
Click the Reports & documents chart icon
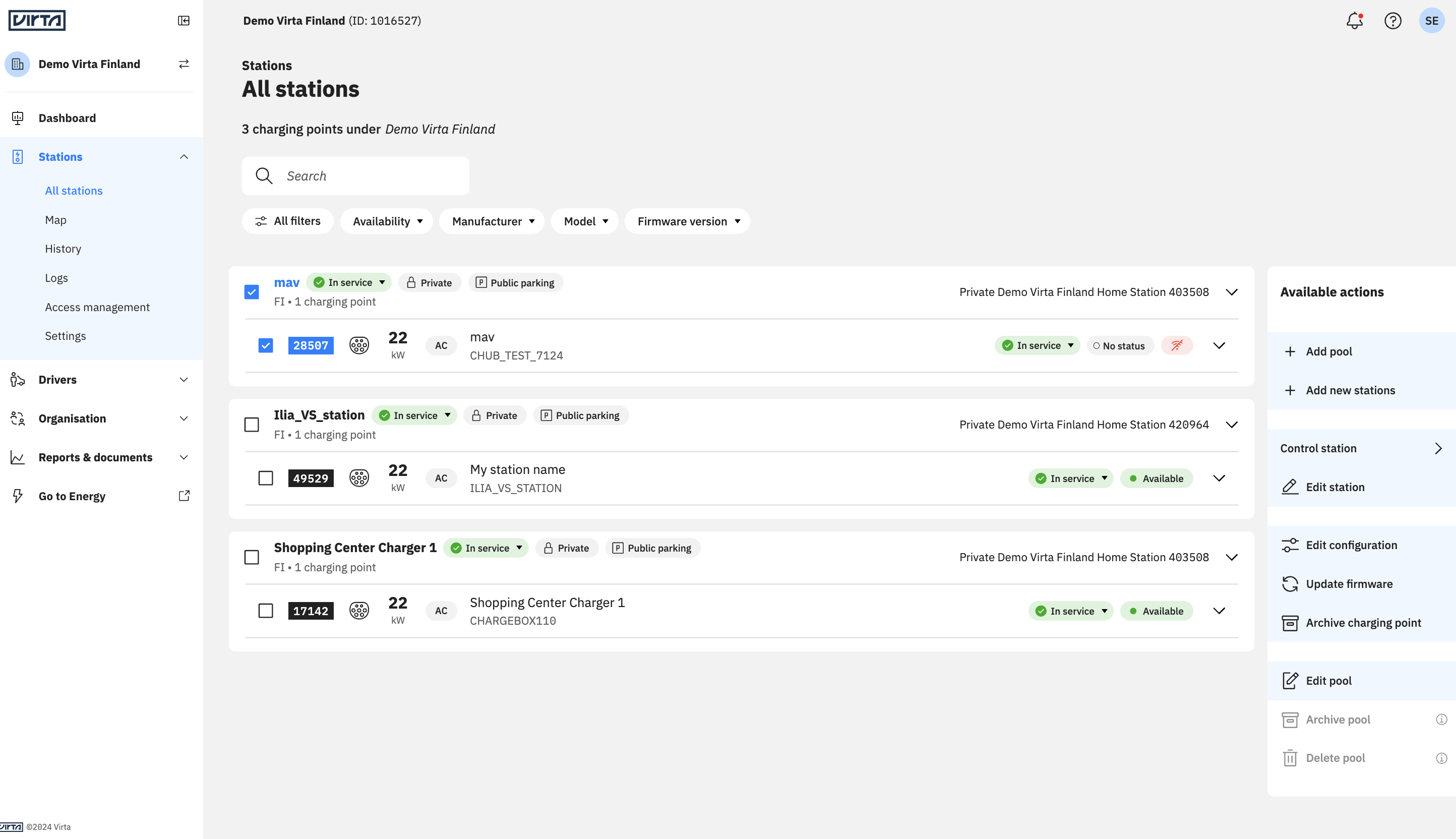[17, 457]
